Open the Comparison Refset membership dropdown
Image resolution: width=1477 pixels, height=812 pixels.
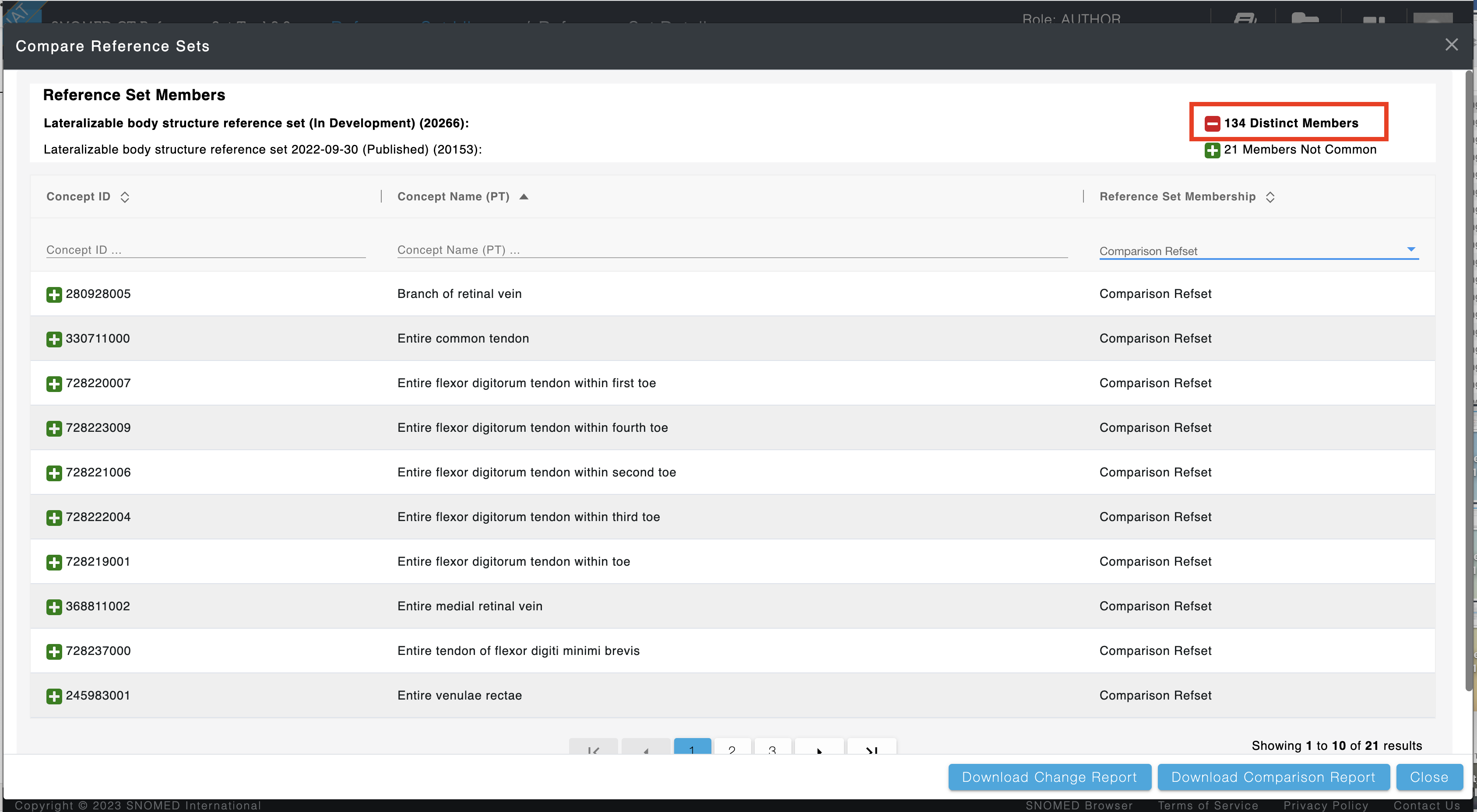pos(1259,250)
